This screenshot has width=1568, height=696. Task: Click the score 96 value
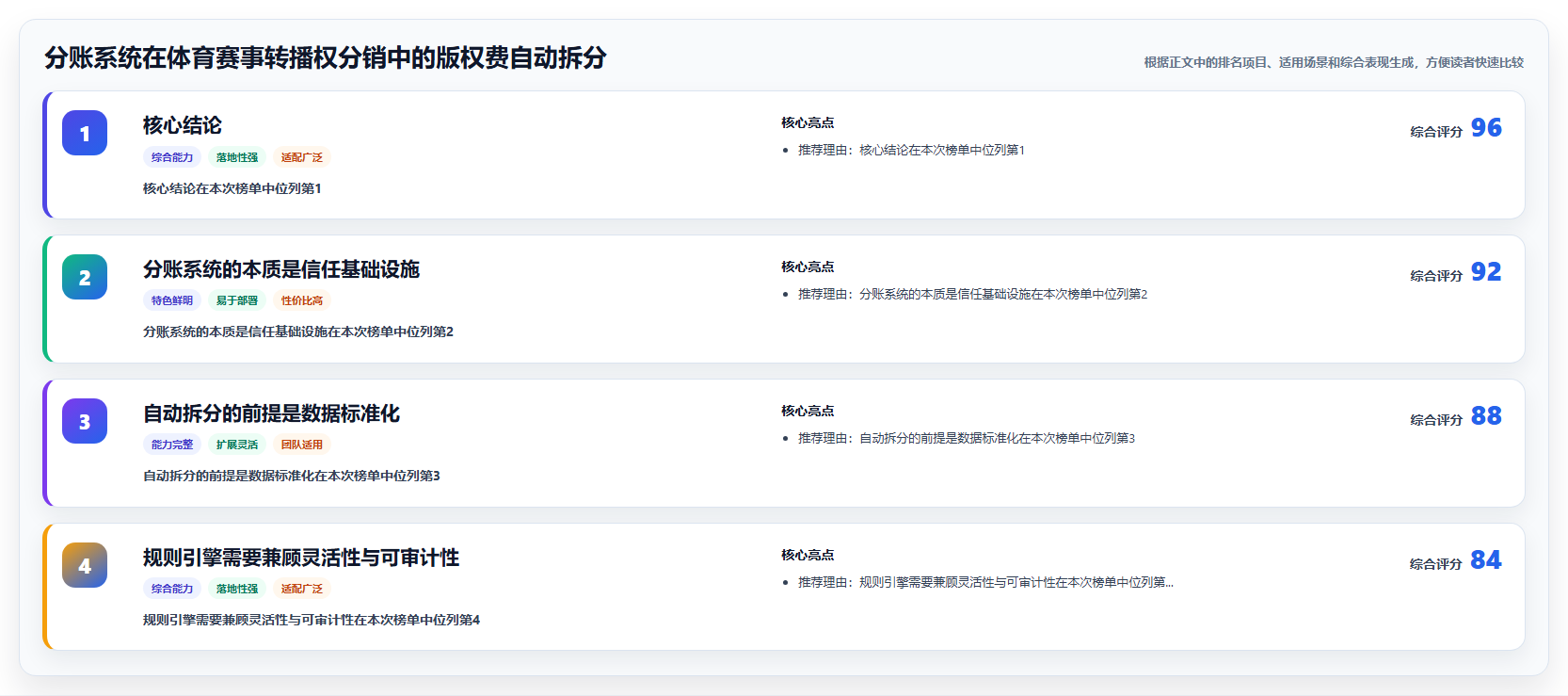point(1486,127)
